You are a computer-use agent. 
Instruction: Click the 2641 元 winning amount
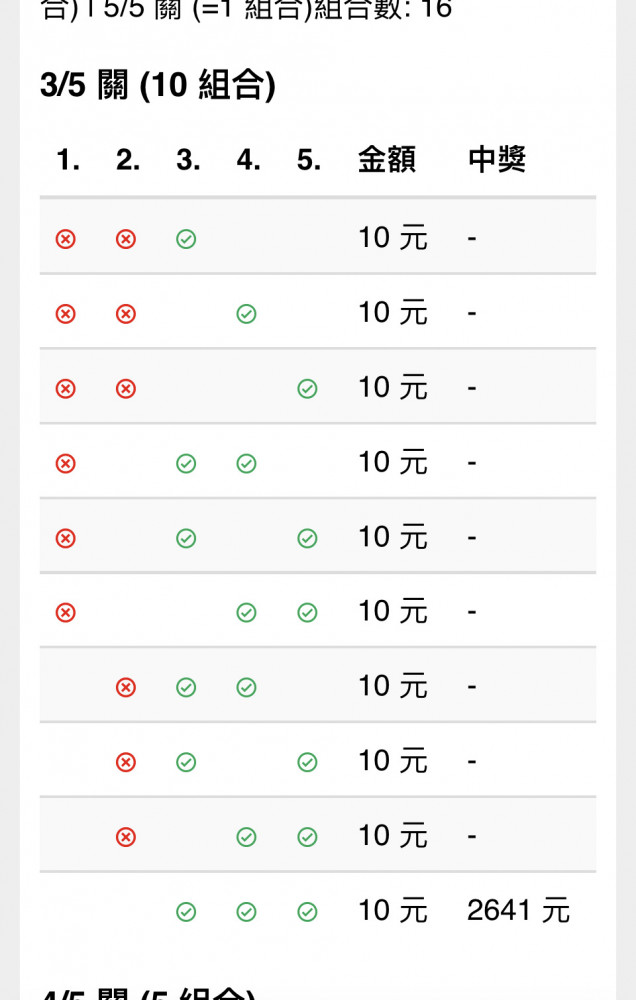(518, 911)
